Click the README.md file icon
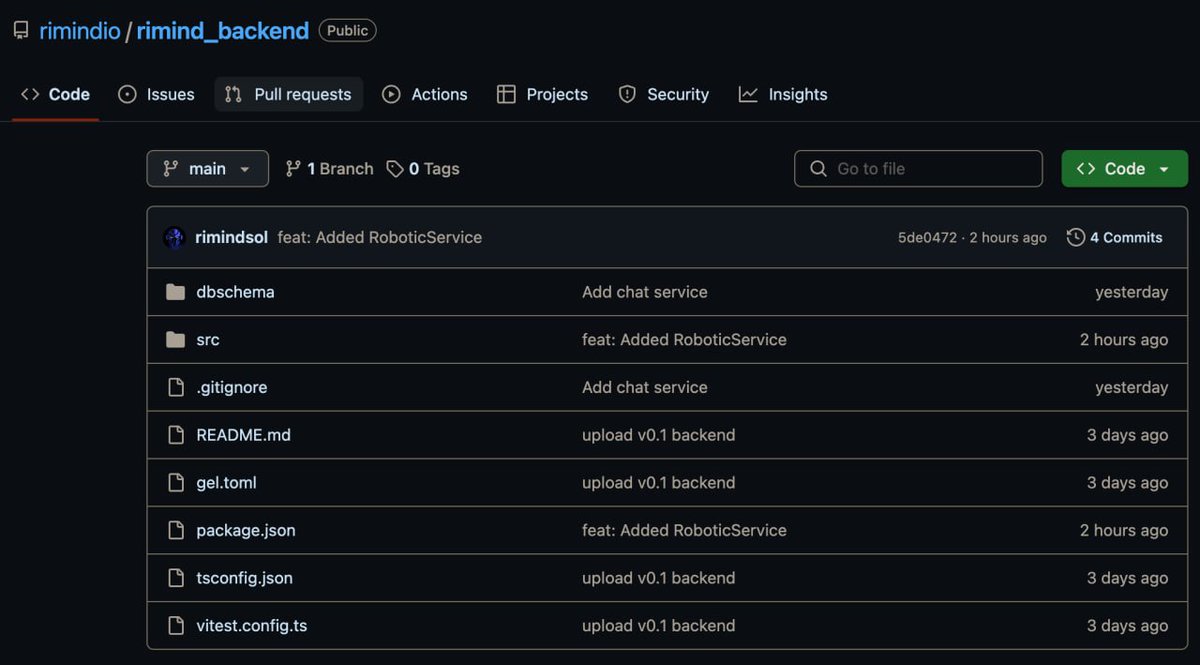 (x=176, y=435)
